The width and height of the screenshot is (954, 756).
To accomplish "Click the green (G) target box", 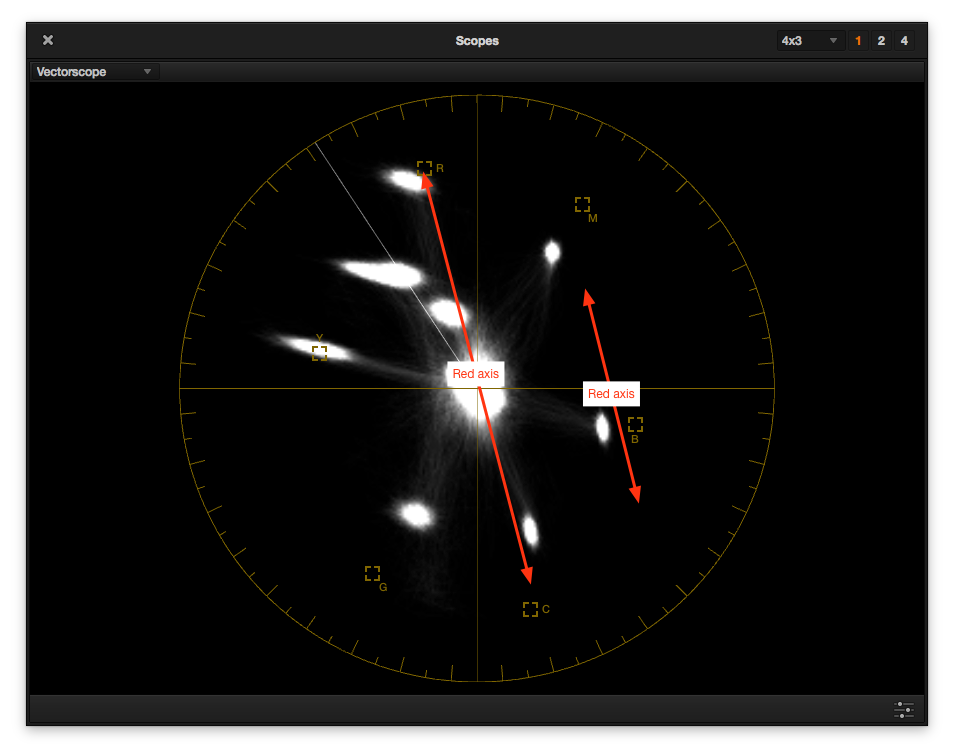I will (372, 573).
